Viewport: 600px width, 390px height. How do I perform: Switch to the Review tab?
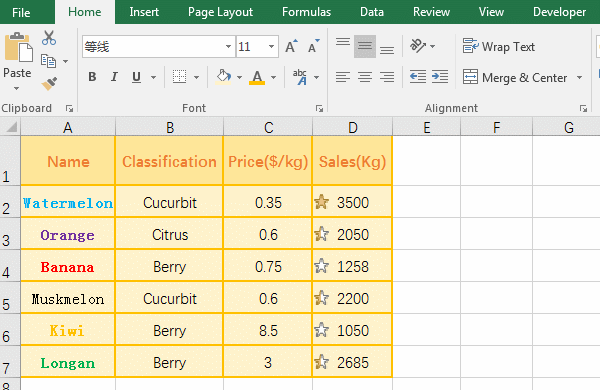coord(431,12)
